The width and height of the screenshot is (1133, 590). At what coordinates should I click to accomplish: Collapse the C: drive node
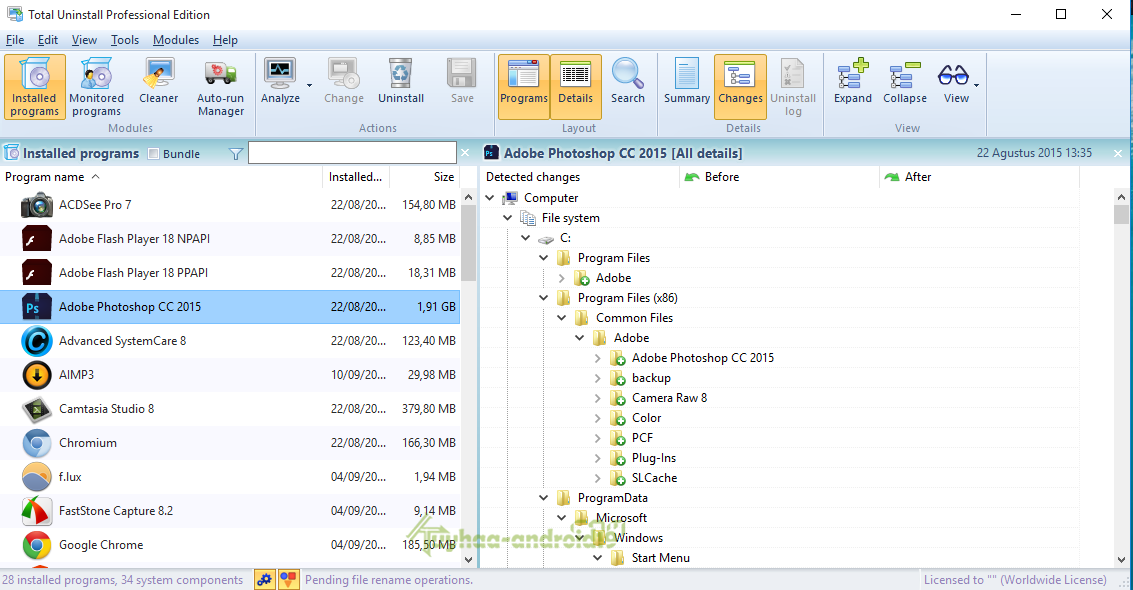point(526,238)
